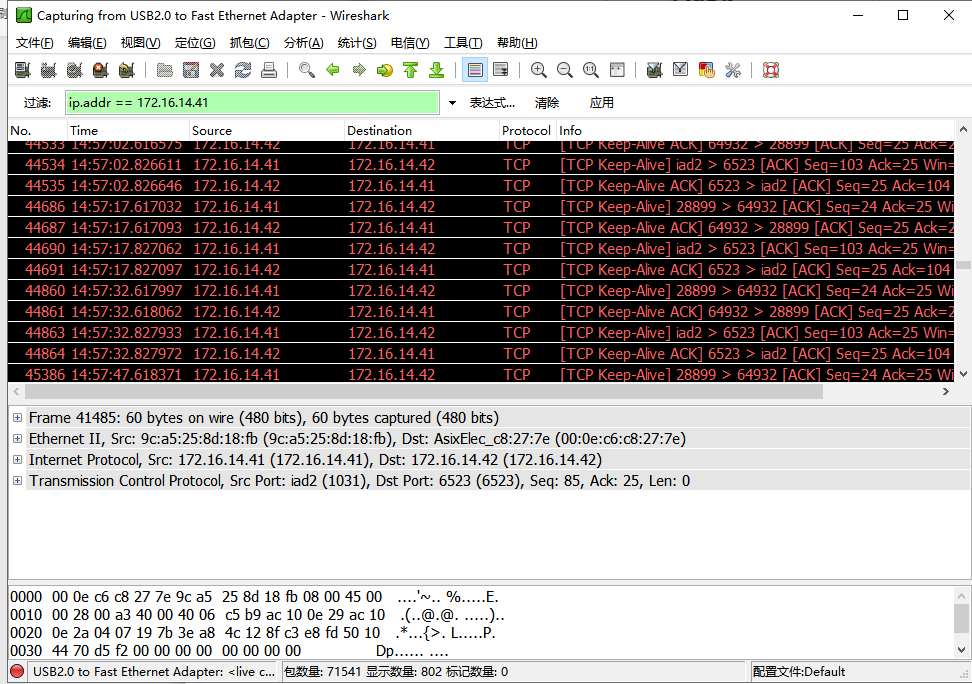Open help lifebuoy icon
The image size is (972, 684).
click(771, 70)
